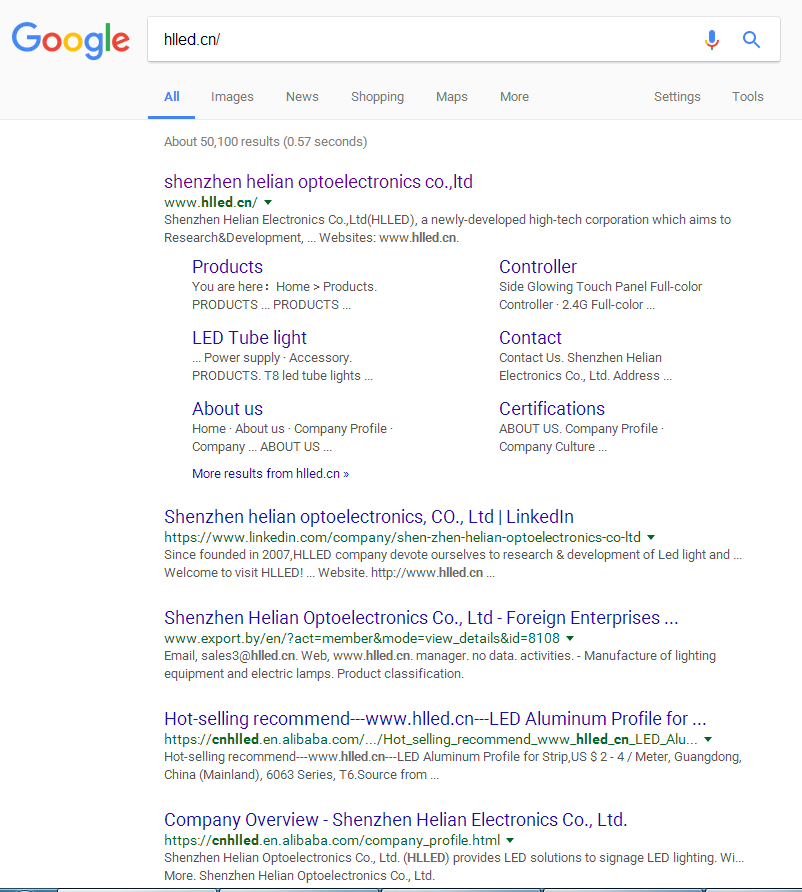Open Hot-selling recommend LED Aluminum Profile result
Viewport: 802px width, 892px height.
[435, 718]
